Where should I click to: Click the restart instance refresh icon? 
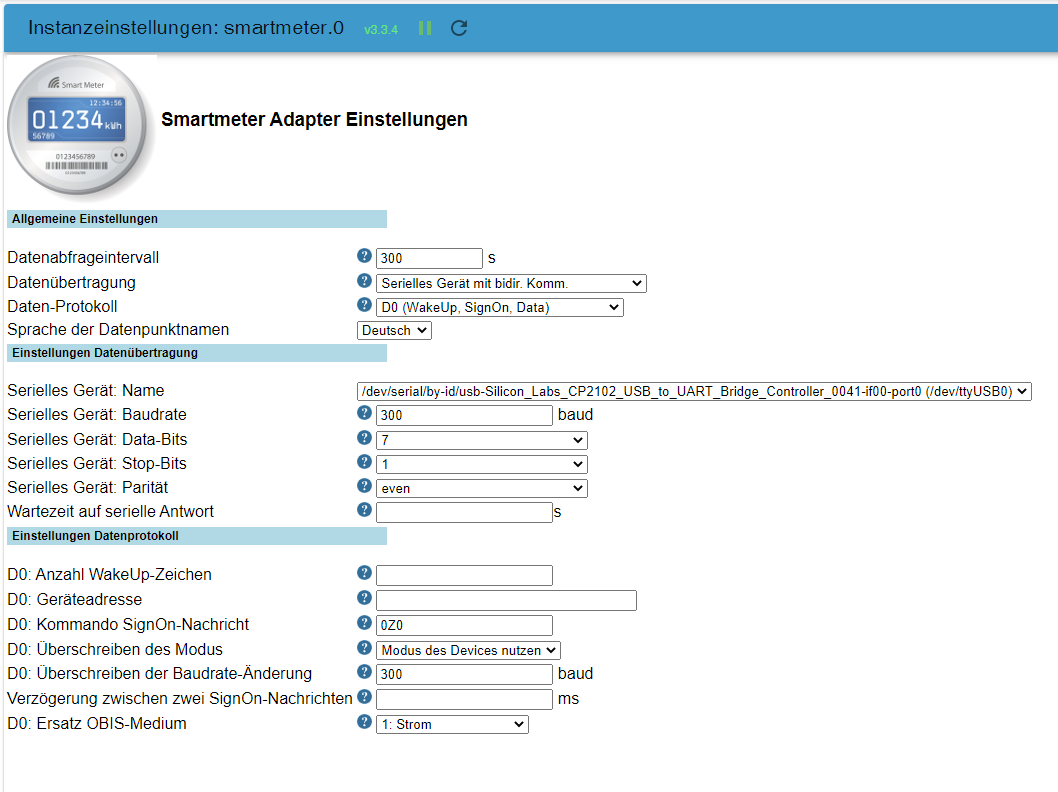459,28
